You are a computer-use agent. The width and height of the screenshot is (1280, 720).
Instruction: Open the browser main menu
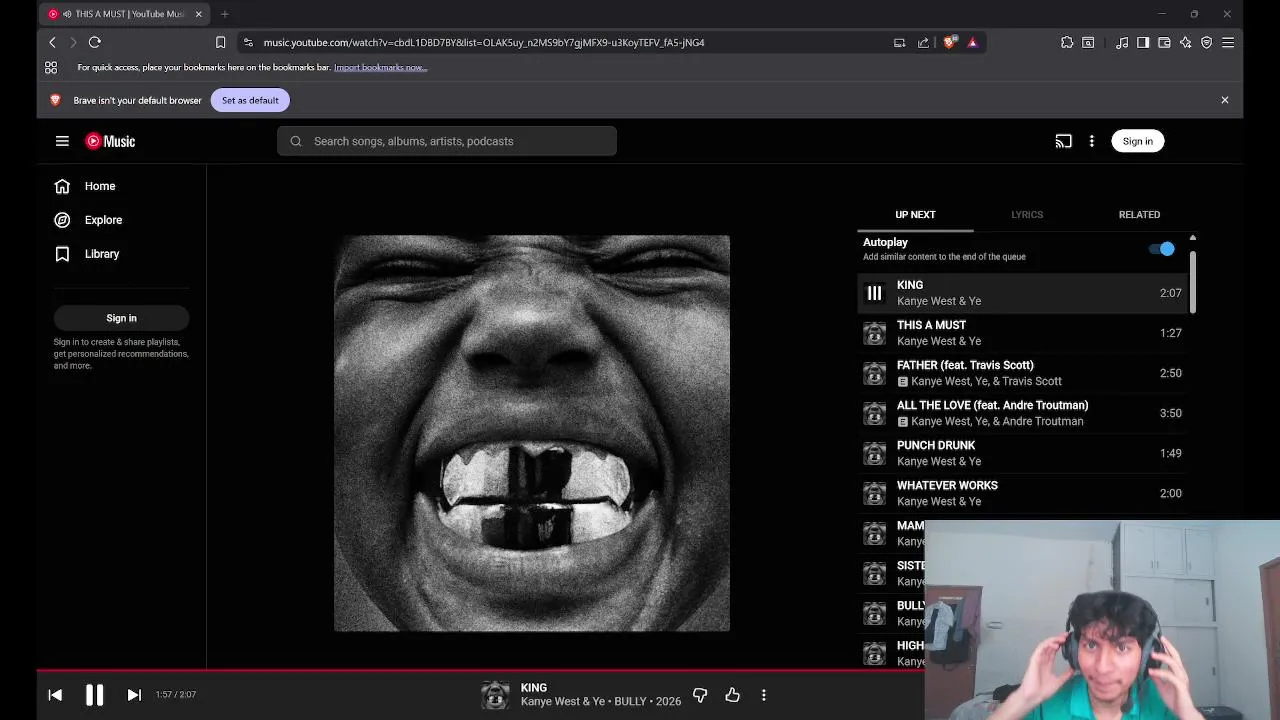[1228, 42]
